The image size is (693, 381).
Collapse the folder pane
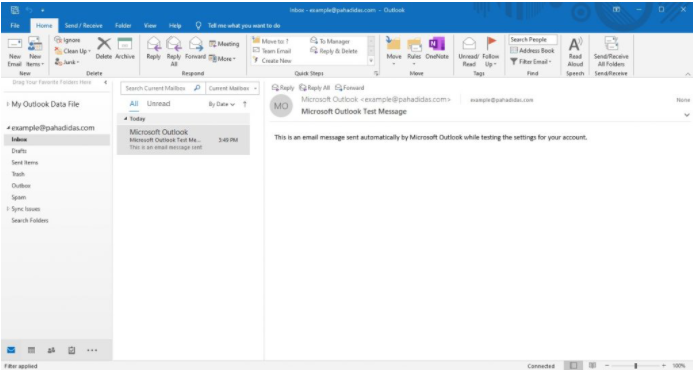coord(105,82)
